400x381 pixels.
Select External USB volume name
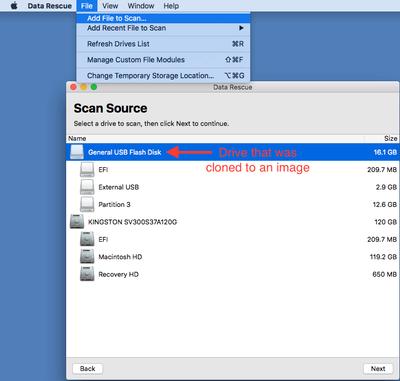click(x=119, y=187)
